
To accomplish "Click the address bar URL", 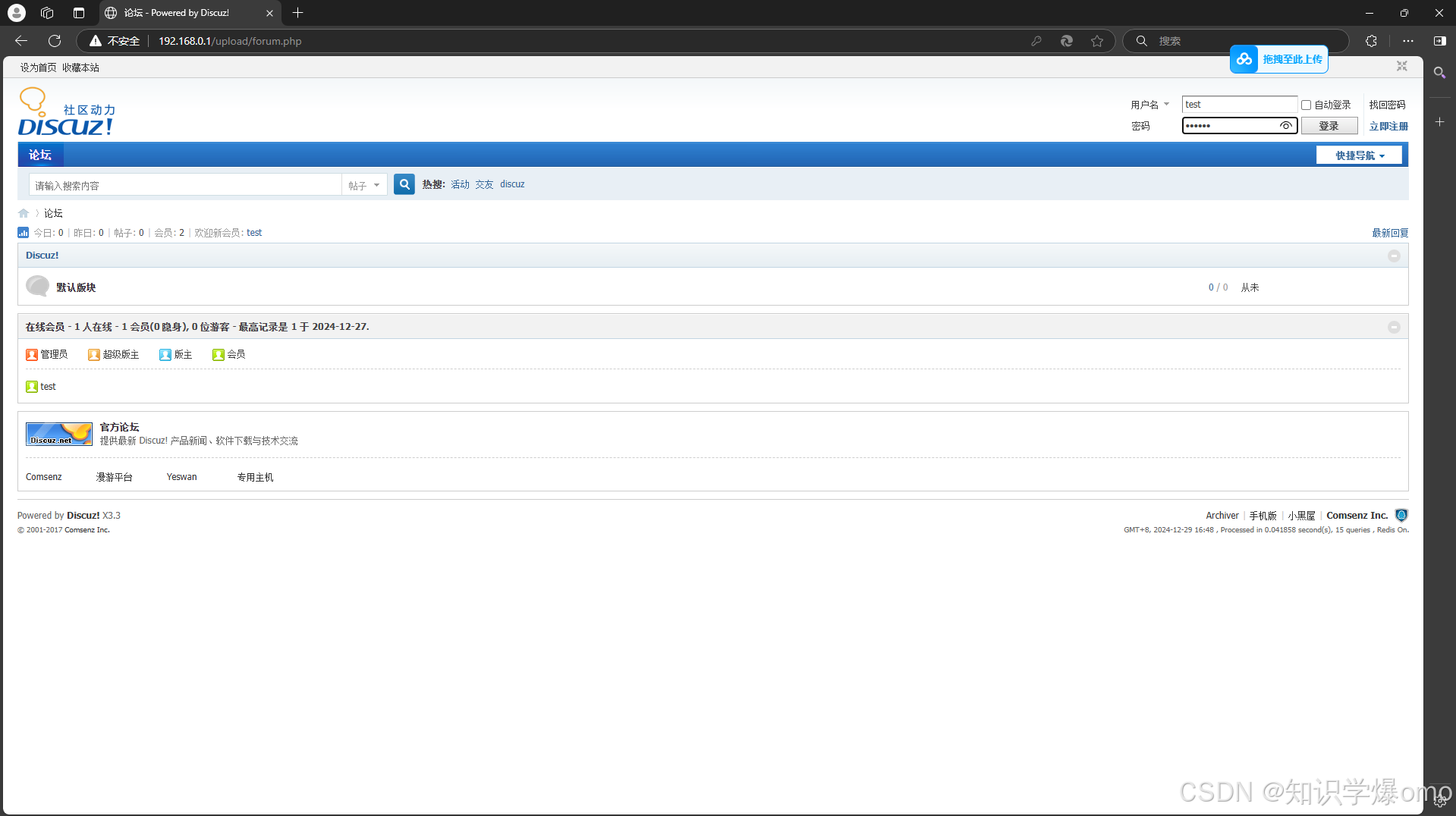I will point(230,41).
